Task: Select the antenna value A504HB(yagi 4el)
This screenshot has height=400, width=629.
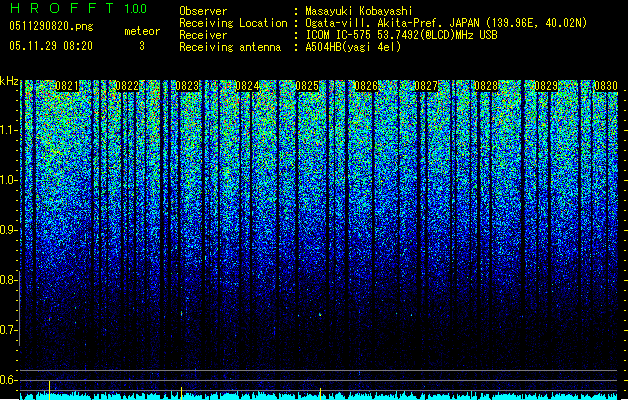Action: point(353,47)
